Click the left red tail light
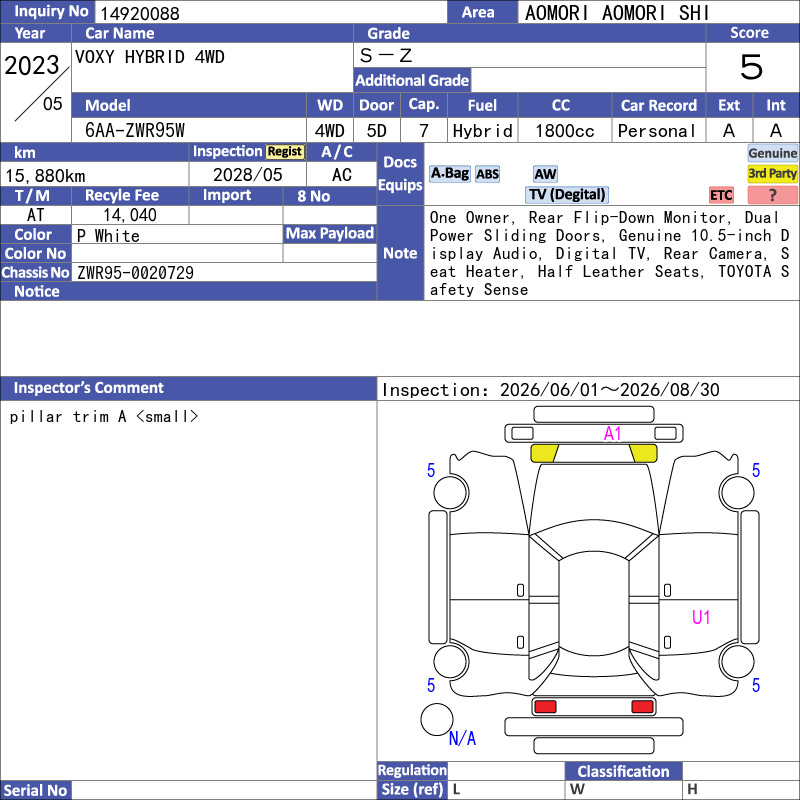The height and width of the screenshot is (800, 800). (x=545, y=707)
